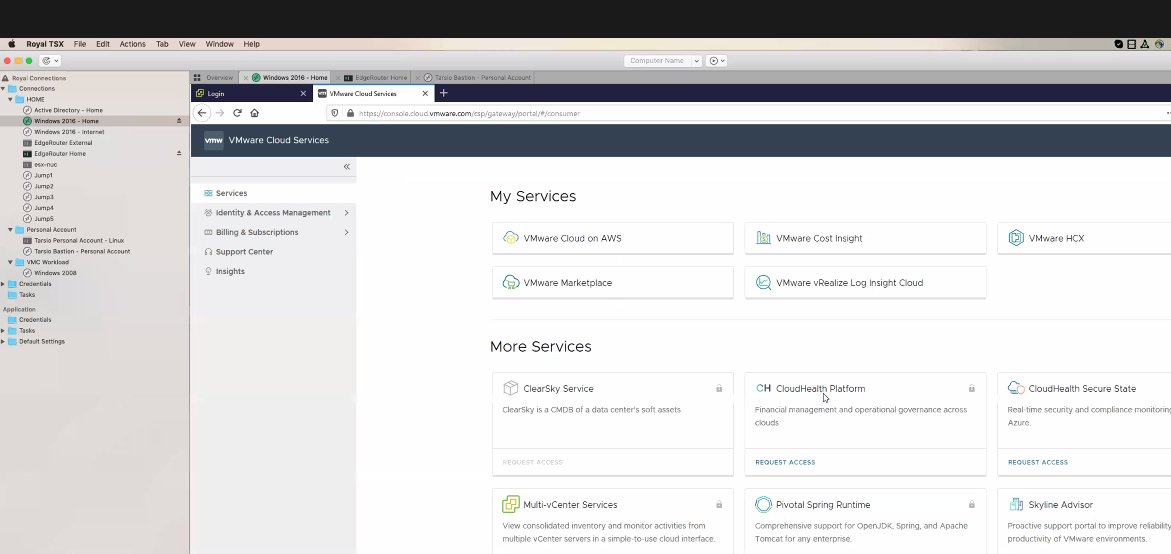Click Request Access under ClearSky Service
Viewport: 1171px width, 554px height.
tap(532, 462)
